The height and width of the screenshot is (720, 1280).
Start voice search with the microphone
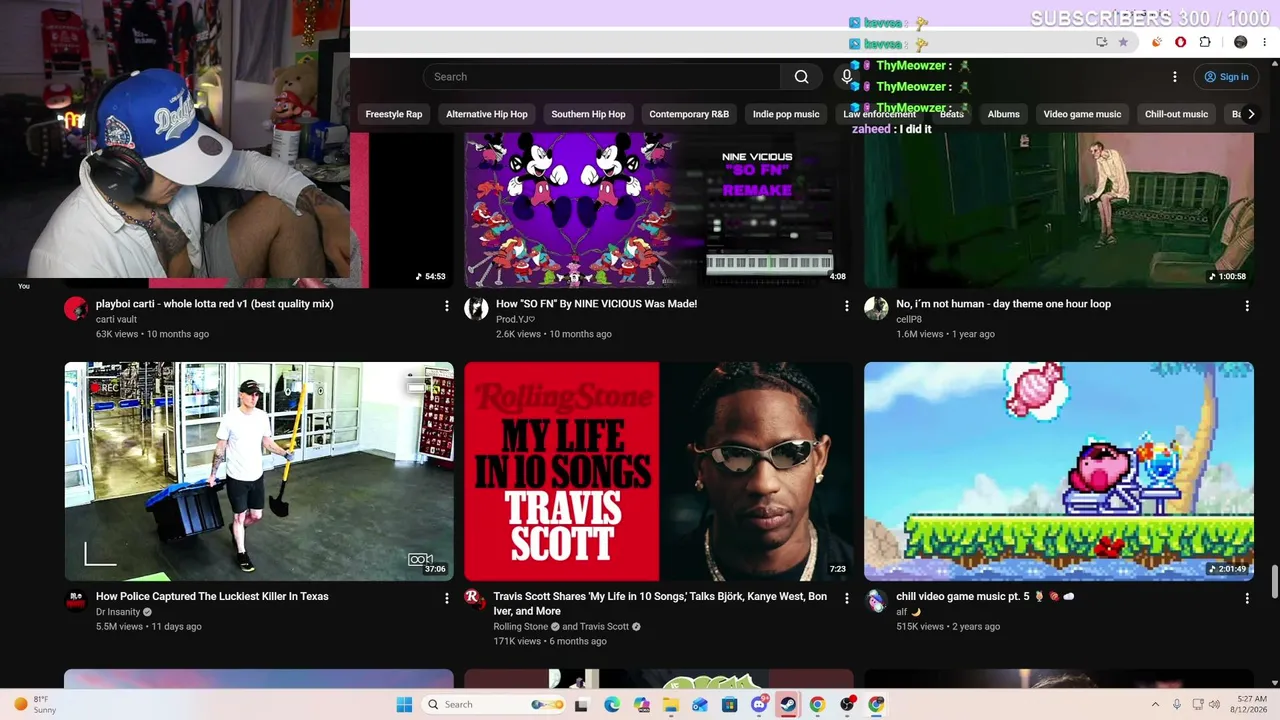pos(847,77)
